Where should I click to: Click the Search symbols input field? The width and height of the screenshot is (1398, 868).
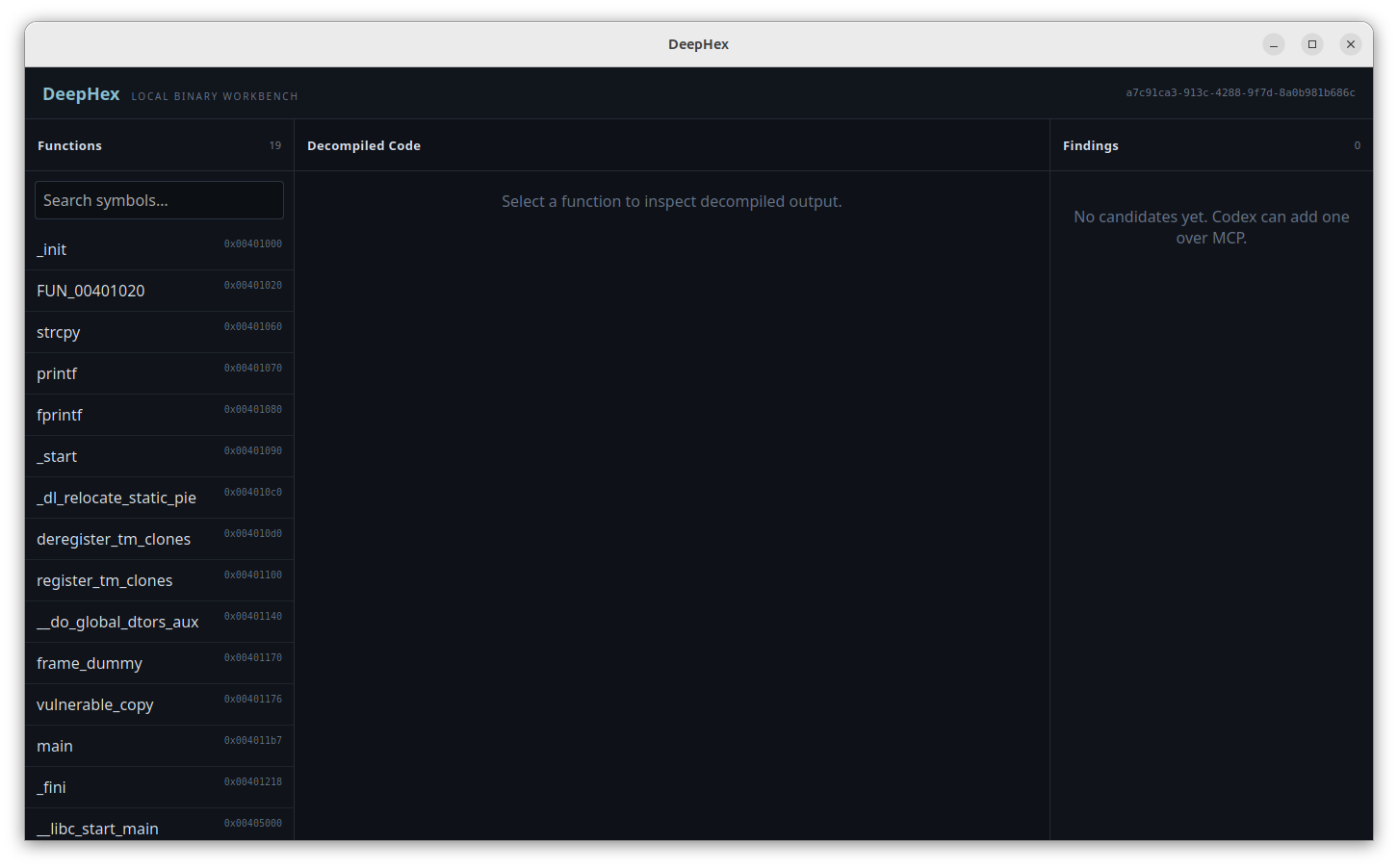[x=159, y=200]
